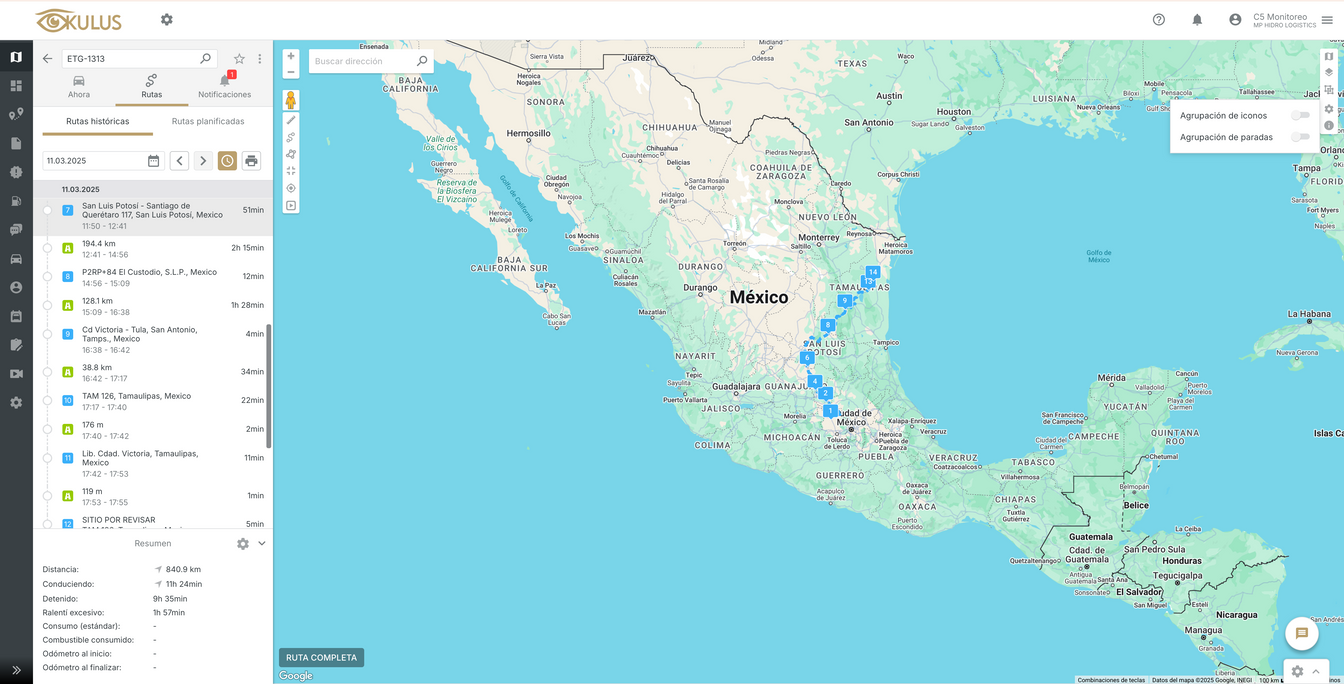
Task: Open the route markers icon in sidebar
Action: pyautogui.click(x=16, y=114)
